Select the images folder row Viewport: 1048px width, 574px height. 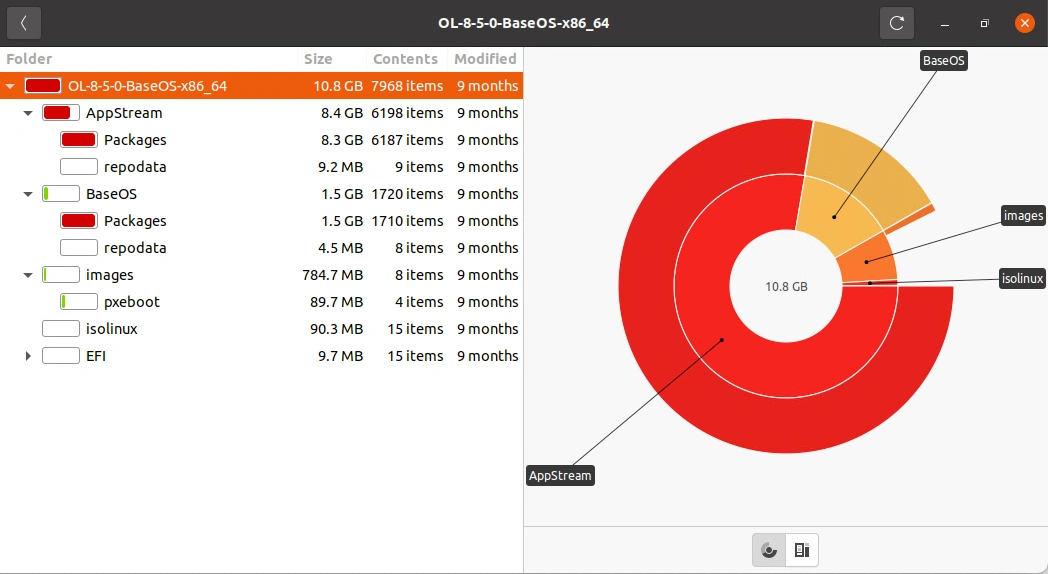[261, 275]
